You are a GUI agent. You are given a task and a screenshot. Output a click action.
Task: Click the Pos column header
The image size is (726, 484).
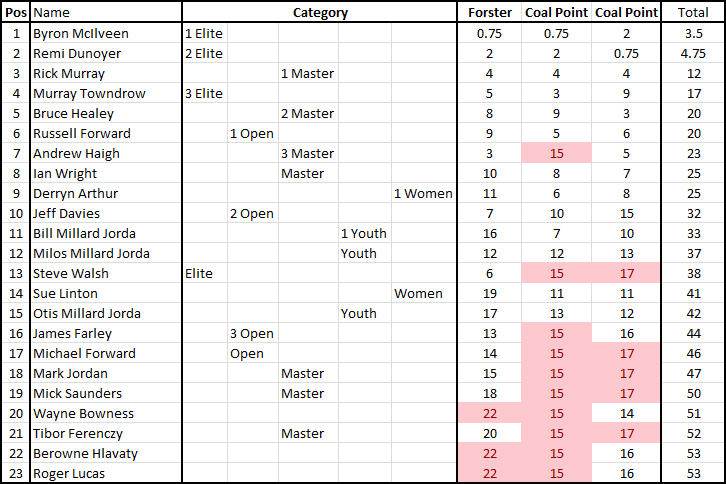[x=15, y=13]
